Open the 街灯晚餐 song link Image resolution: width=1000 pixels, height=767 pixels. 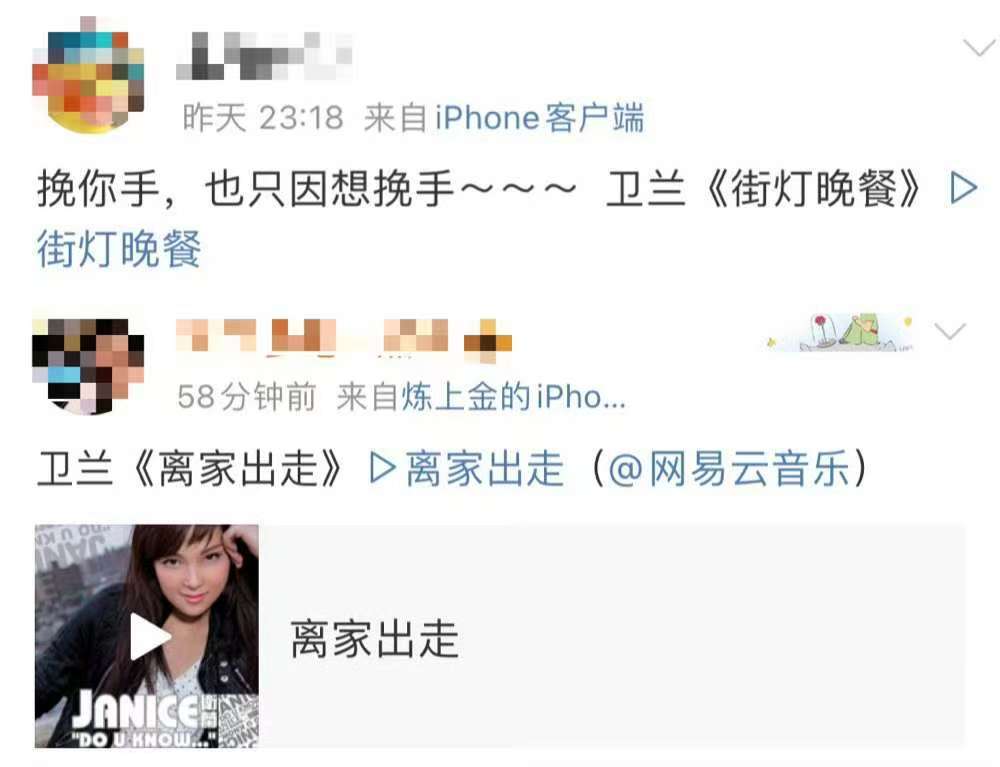(119, 249)
